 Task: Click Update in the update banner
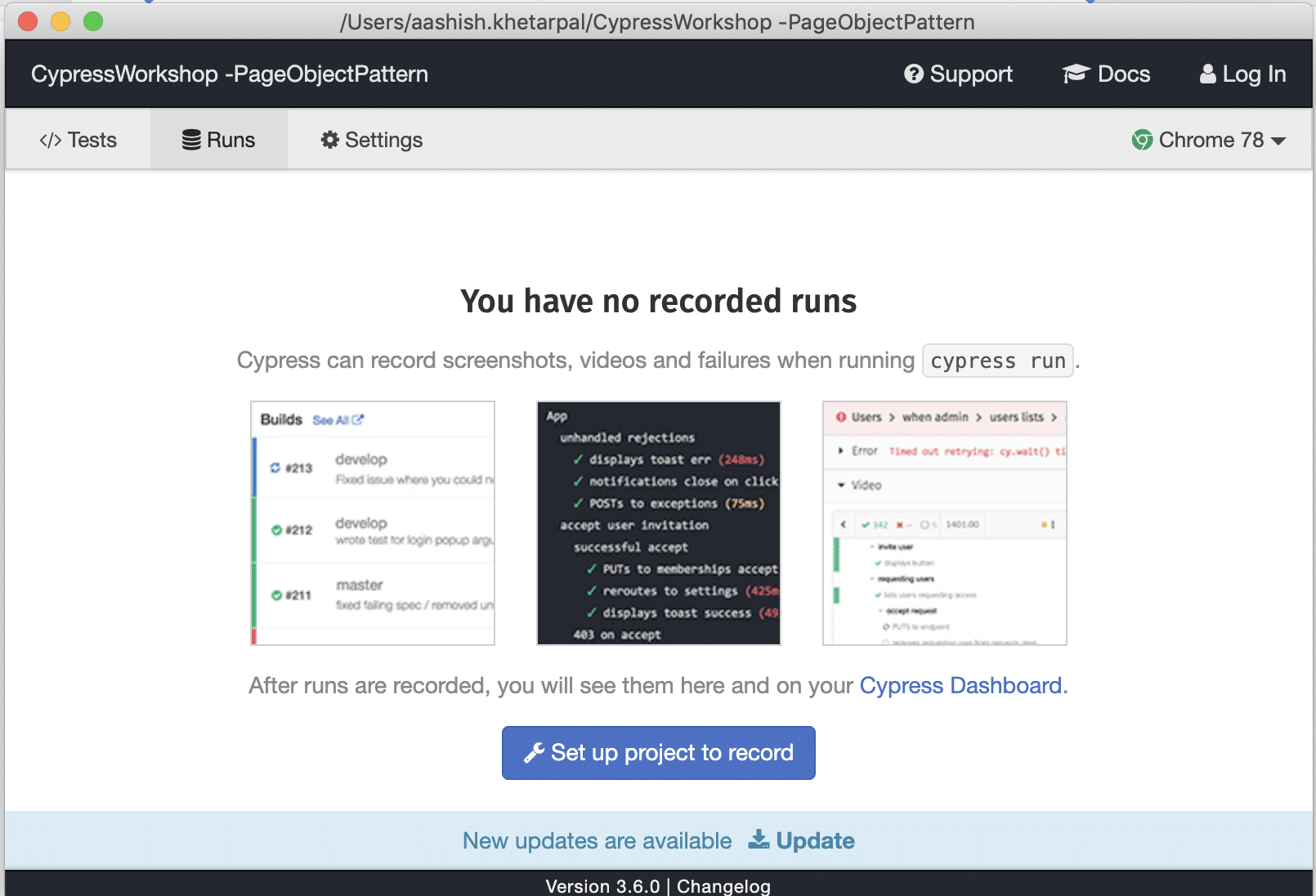(816, 840)
